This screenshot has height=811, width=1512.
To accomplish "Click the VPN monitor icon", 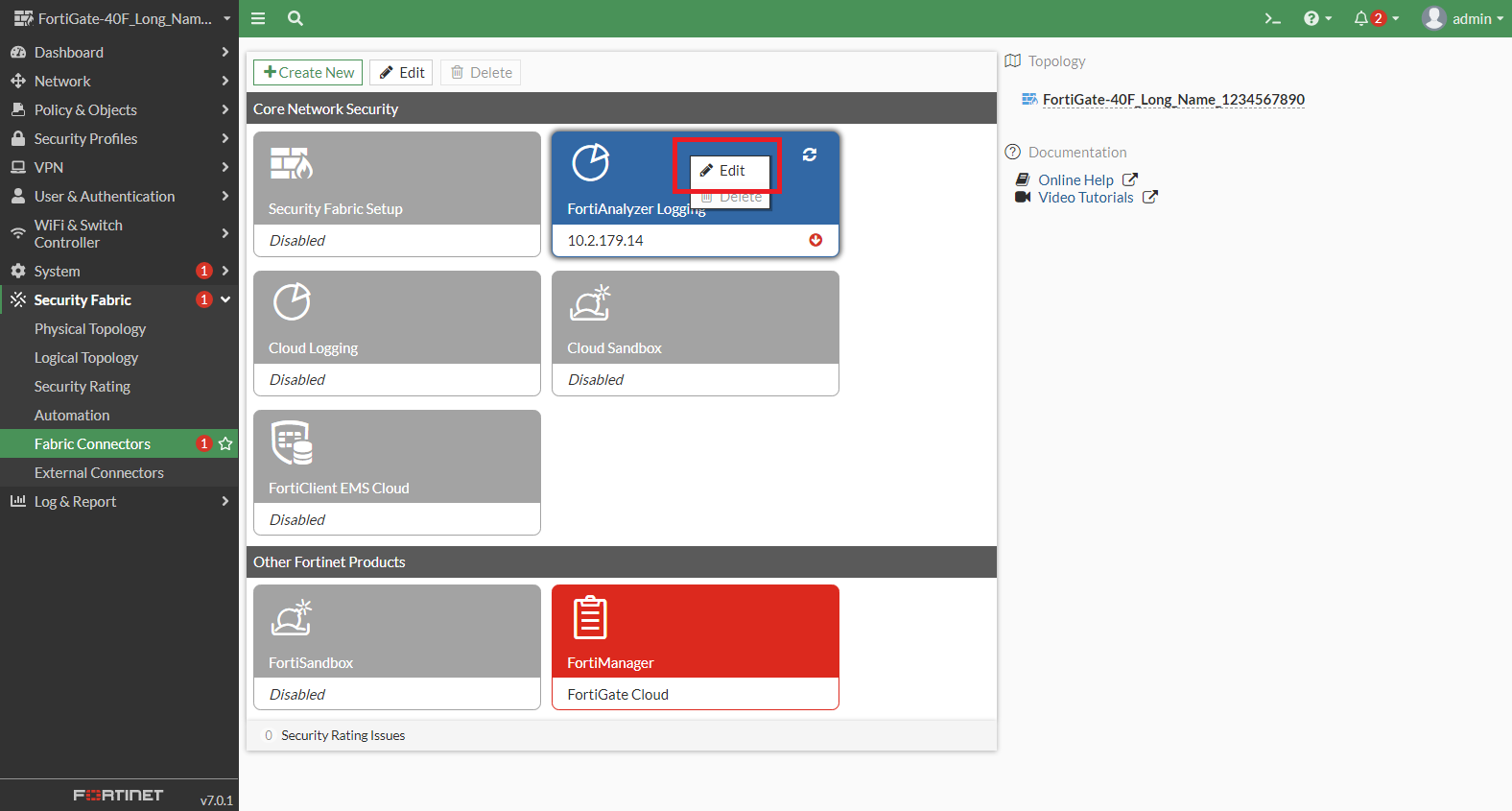I will pyautogui.click(x=18, y=167).
